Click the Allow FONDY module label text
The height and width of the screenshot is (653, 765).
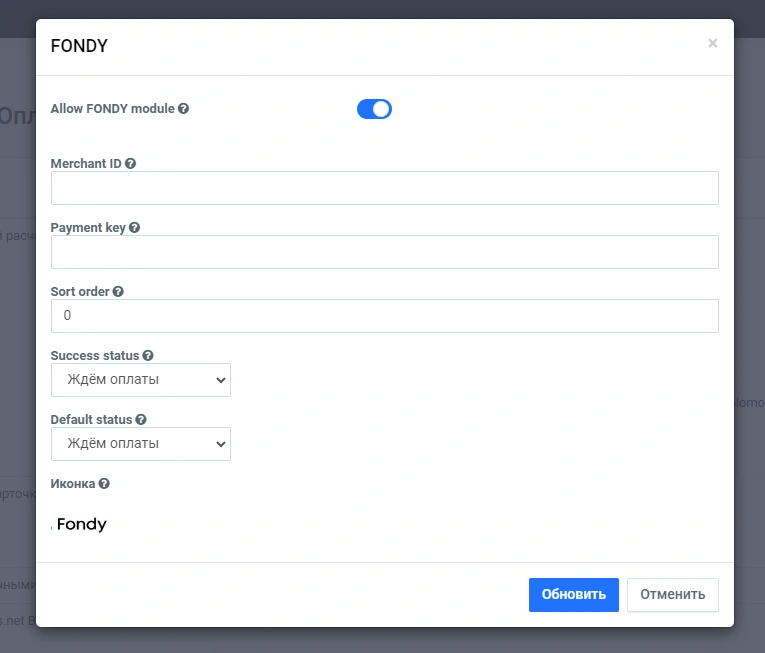point(112,109)
